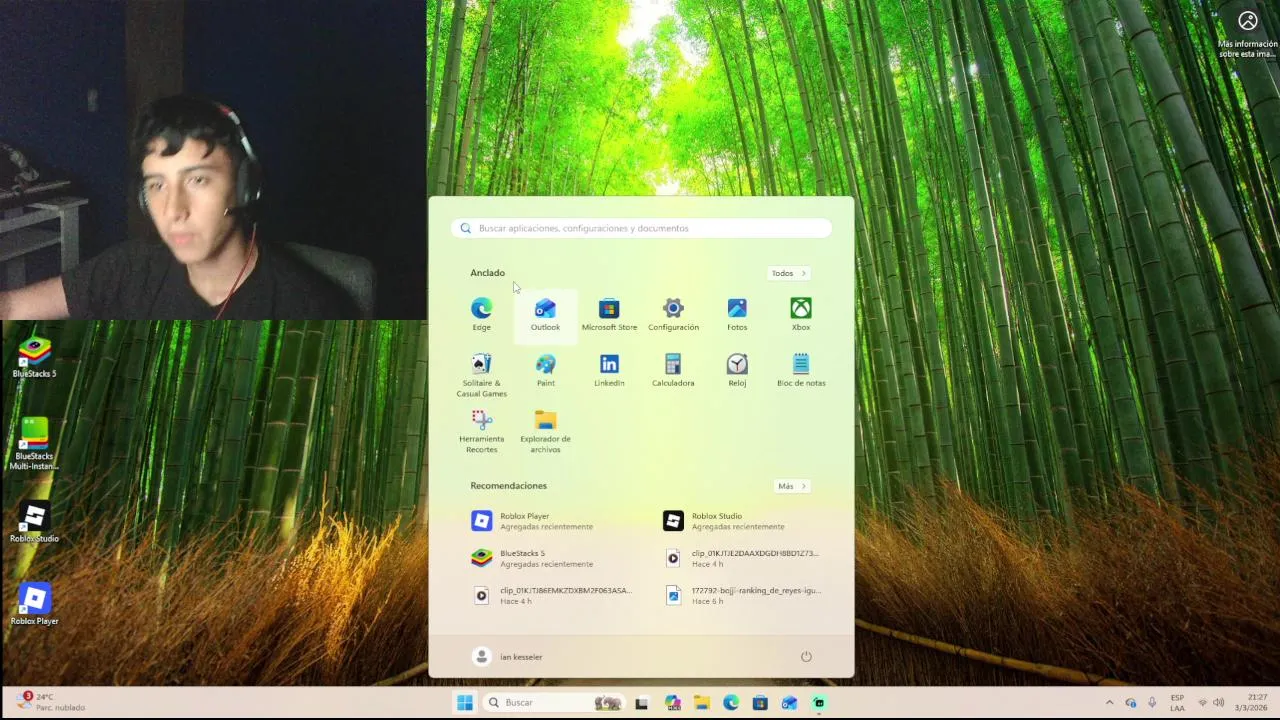The image size is (1280, 720).
Task: Select the Roblox Studio desktop shortcut
Action: [x=34, y=523]
